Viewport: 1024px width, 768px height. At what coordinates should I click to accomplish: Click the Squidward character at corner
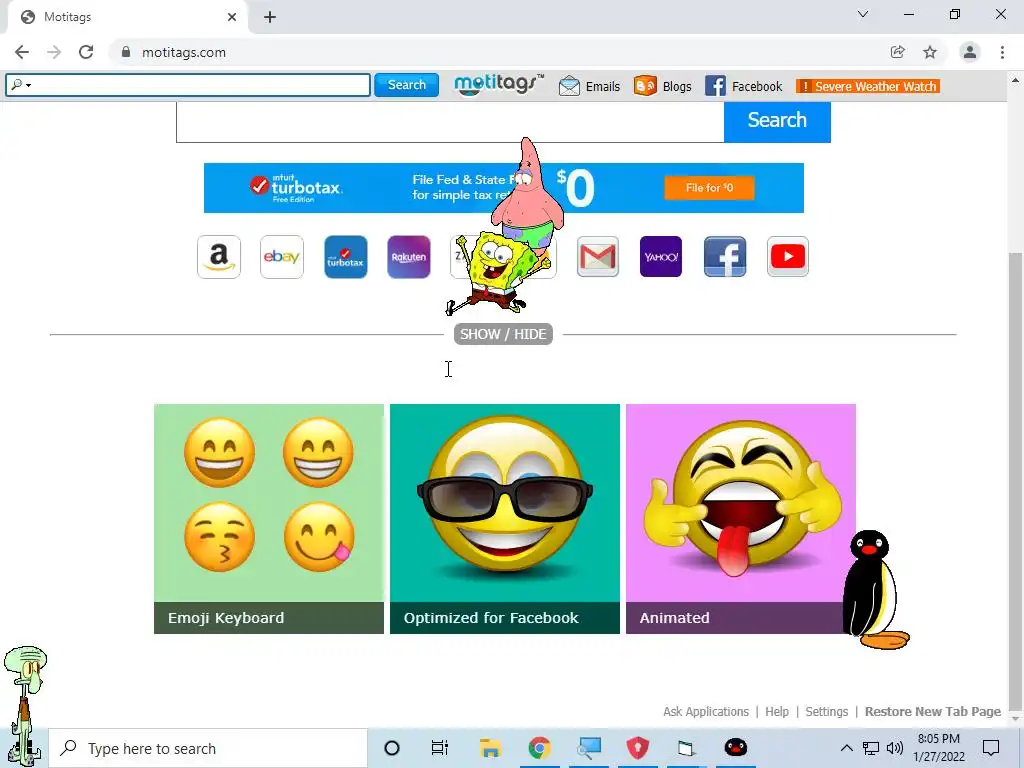click(x=25, y=705)
